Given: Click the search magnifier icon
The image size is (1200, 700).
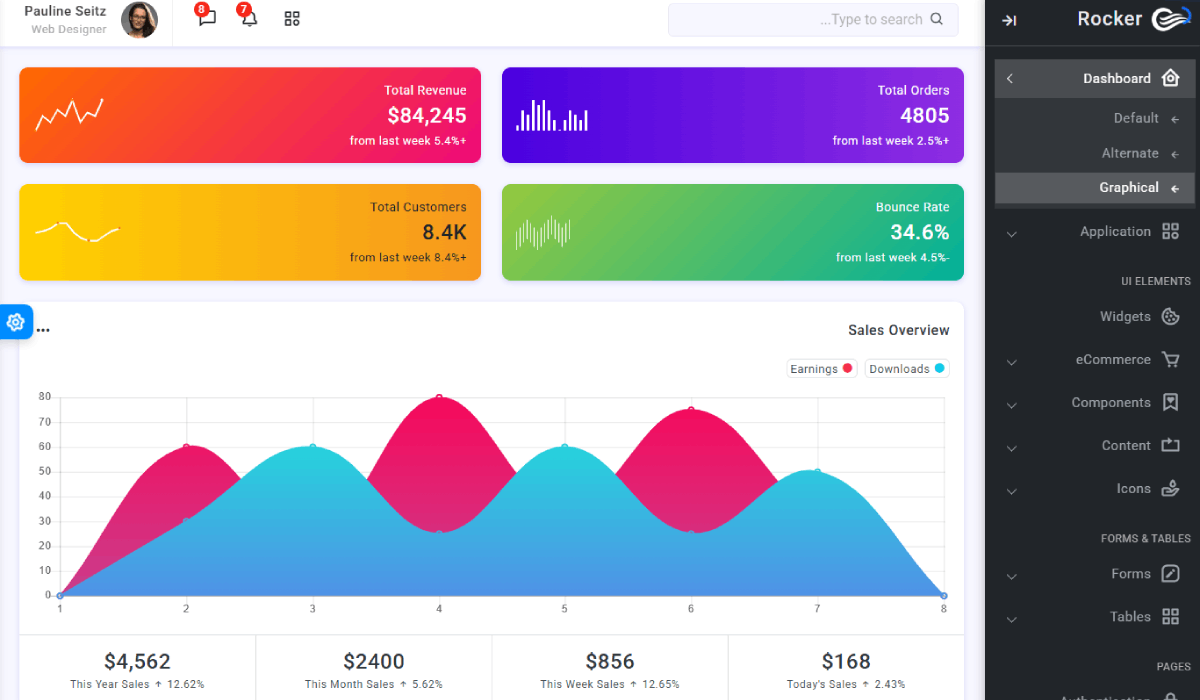Looking at the screenshot, I should tap(937, 19).
